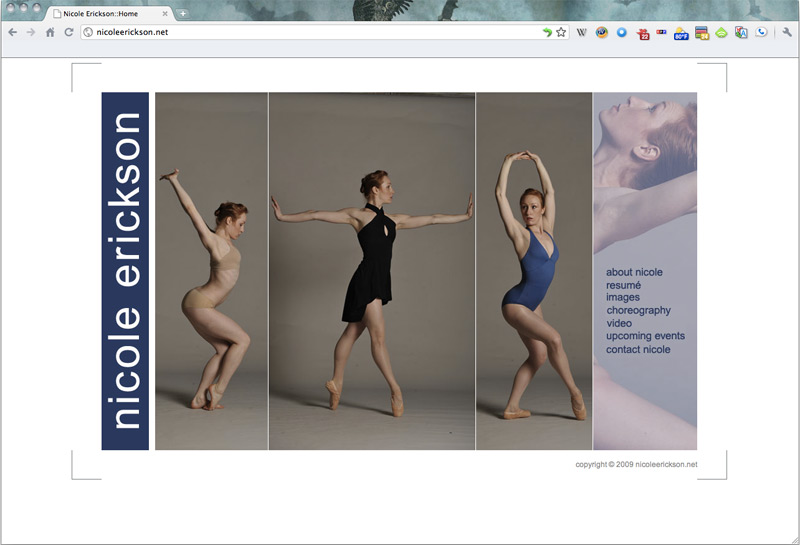View the upcoming events link
800x545 pixels.
tap(645, 337)
